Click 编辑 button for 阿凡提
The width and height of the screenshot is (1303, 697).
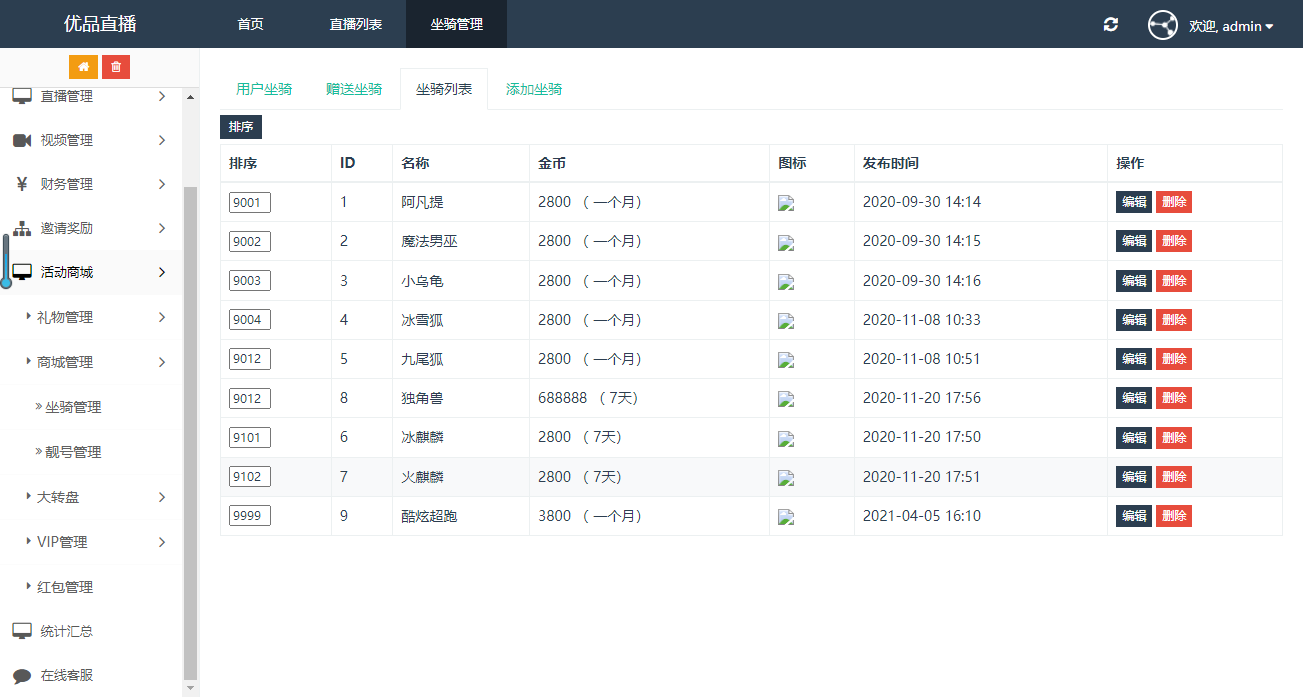pyautogui.click(x=1134, y=202)
